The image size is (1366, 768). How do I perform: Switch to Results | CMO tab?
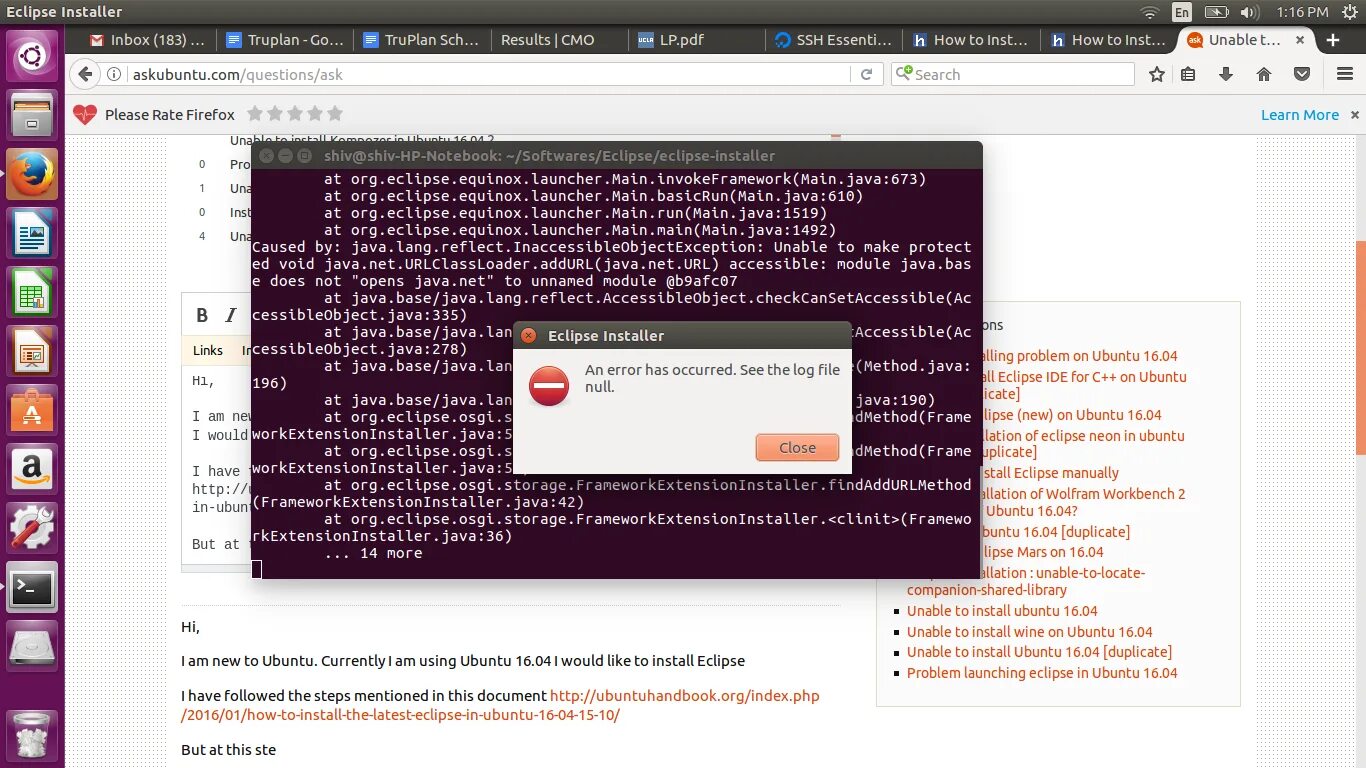[559, 40]
